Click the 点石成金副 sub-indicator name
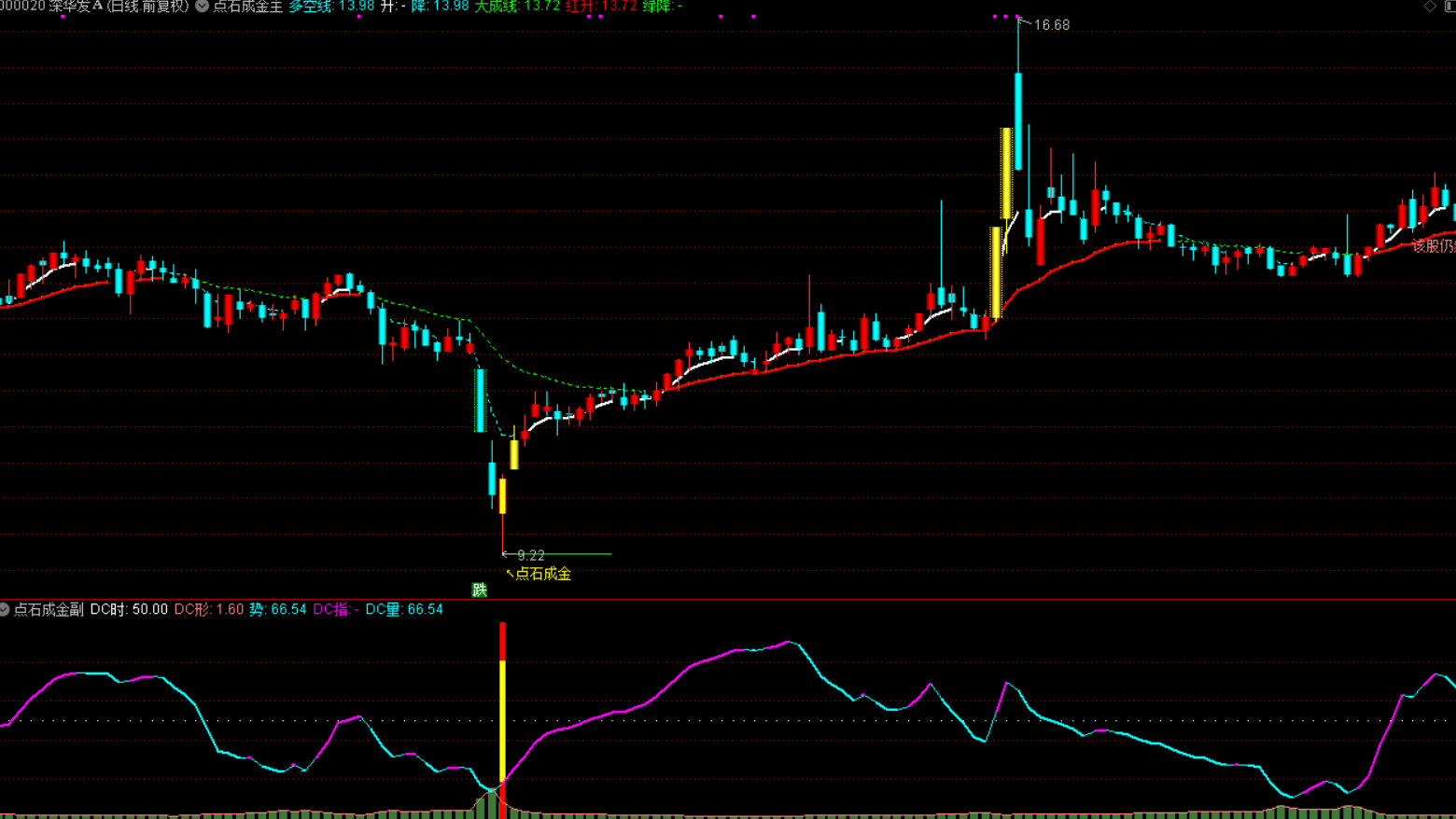This screenshot has height=819, width=1456. [49, 609]
